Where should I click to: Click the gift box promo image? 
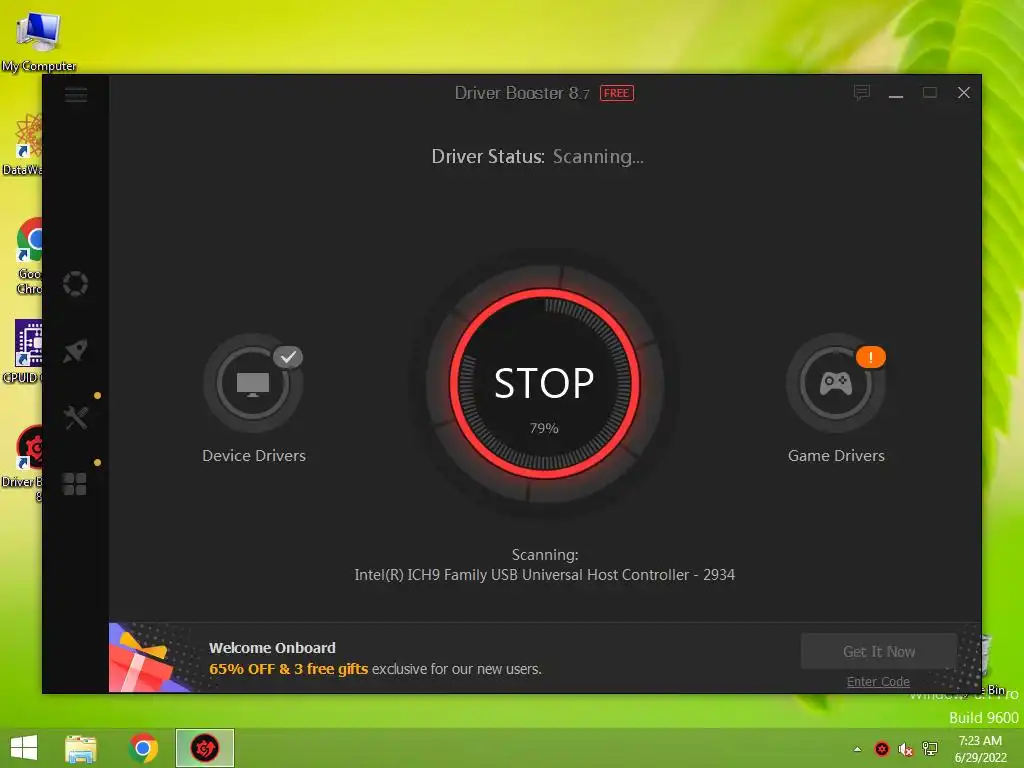[147, 657]
